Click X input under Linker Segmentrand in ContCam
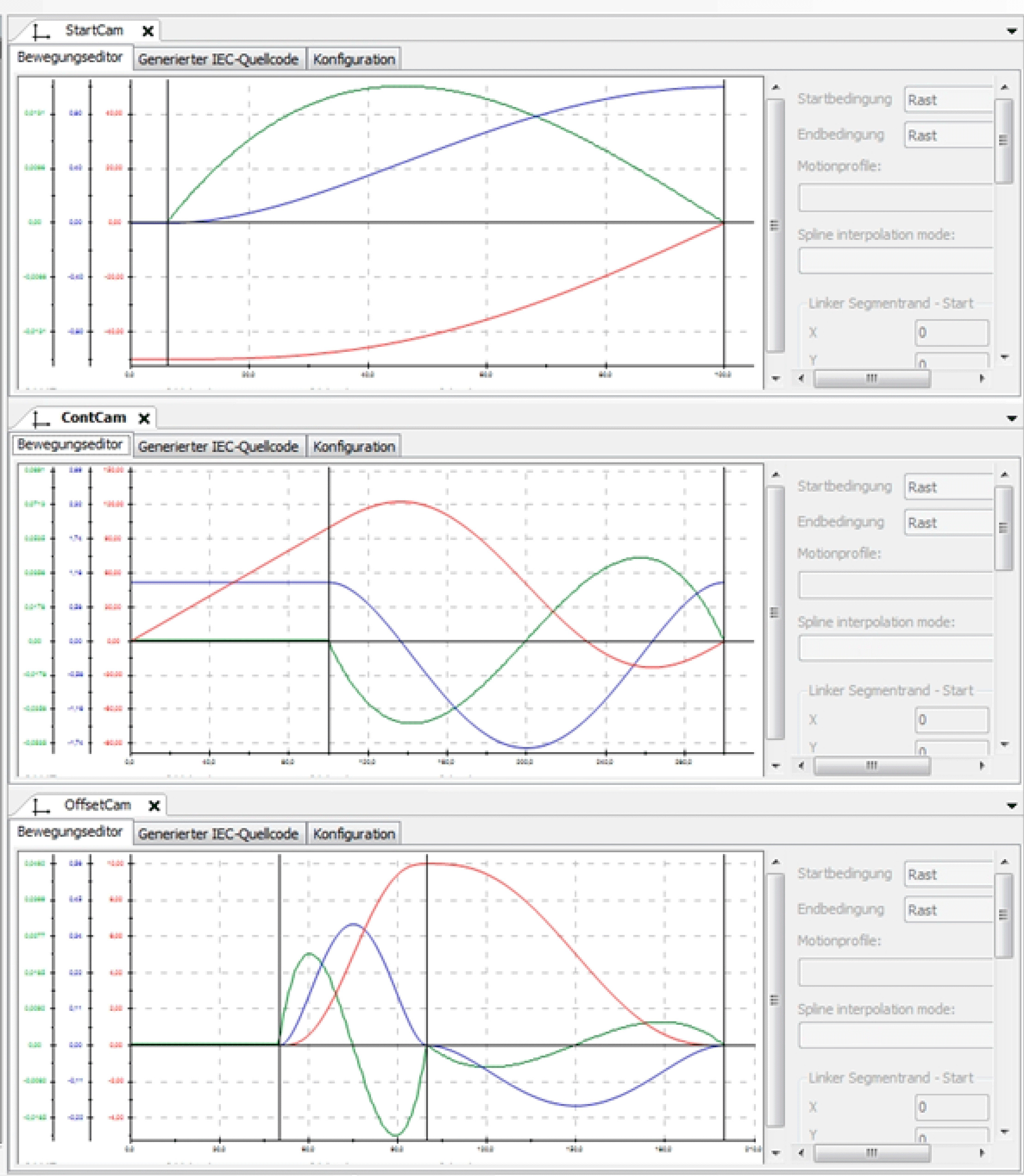The height and width of the screenshot is (1176, 1024). (x=951, y=720)
